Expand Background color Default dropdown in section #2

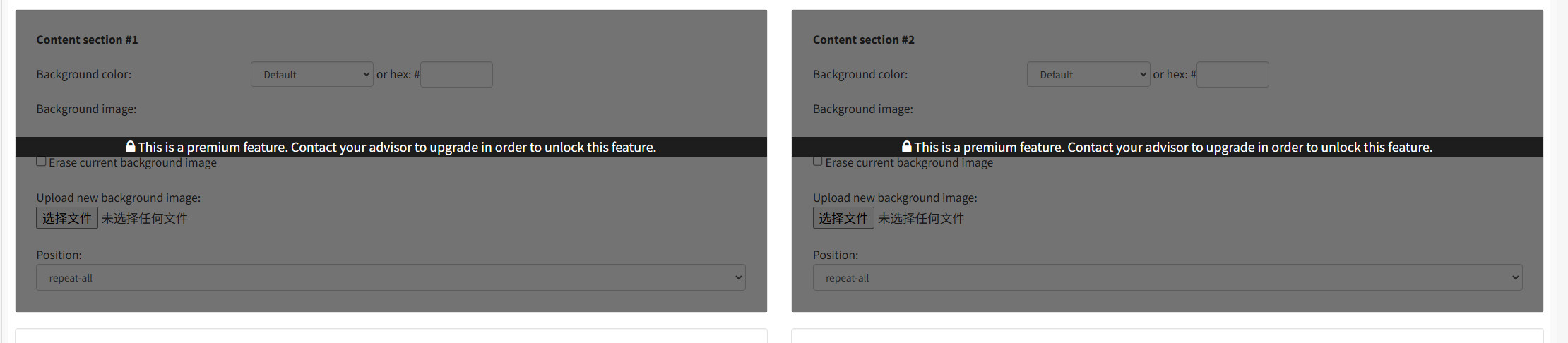point(1088,74)
